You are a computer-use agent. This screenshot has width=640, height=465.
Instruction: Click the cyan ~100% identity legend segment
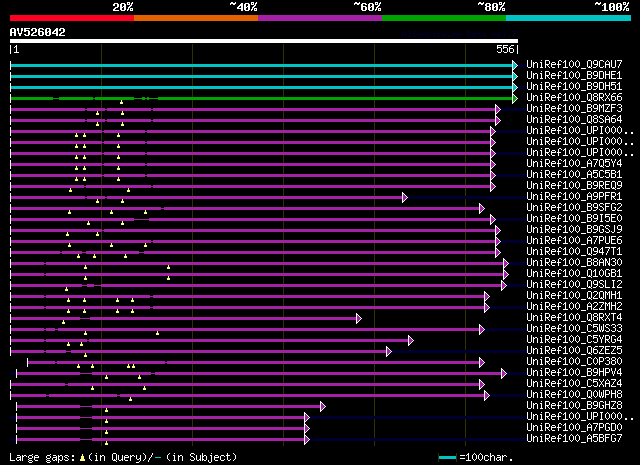coord(568,18)
